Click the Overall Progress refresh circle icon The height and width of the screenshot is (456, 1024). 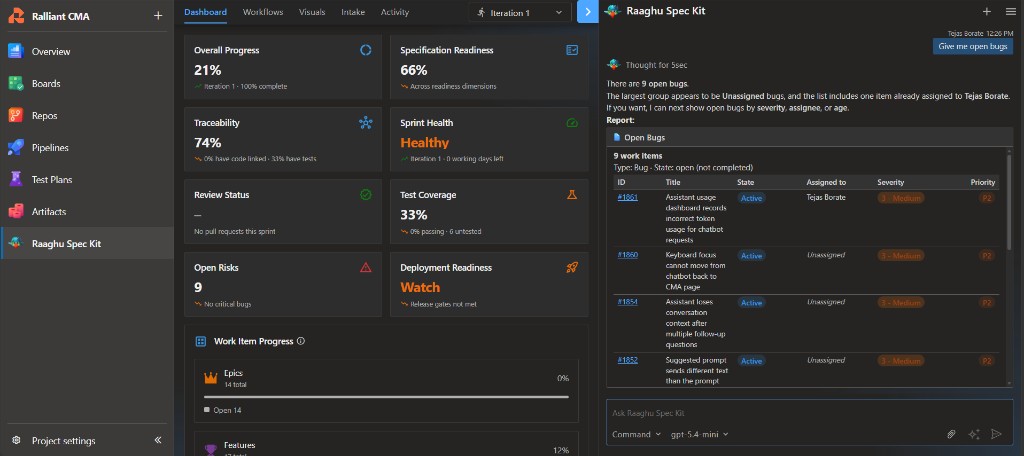pos(366,50)
